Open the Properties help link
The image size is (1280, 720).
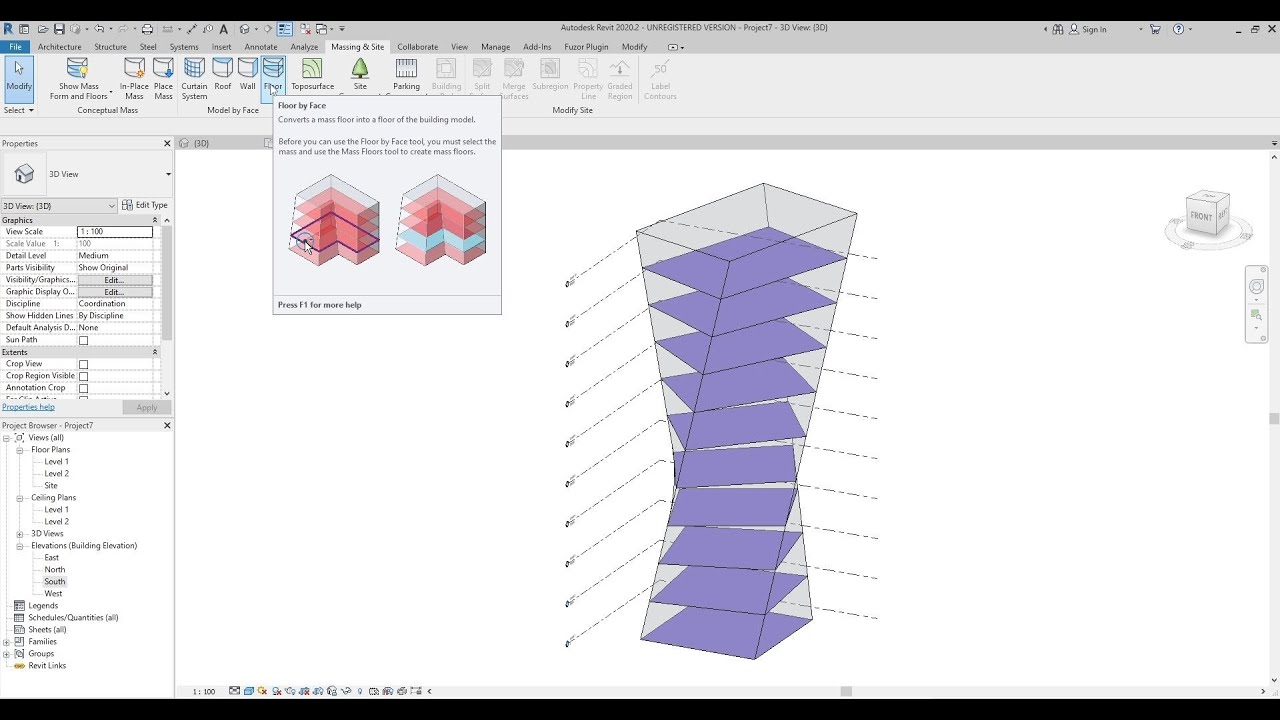pos(28,407)
